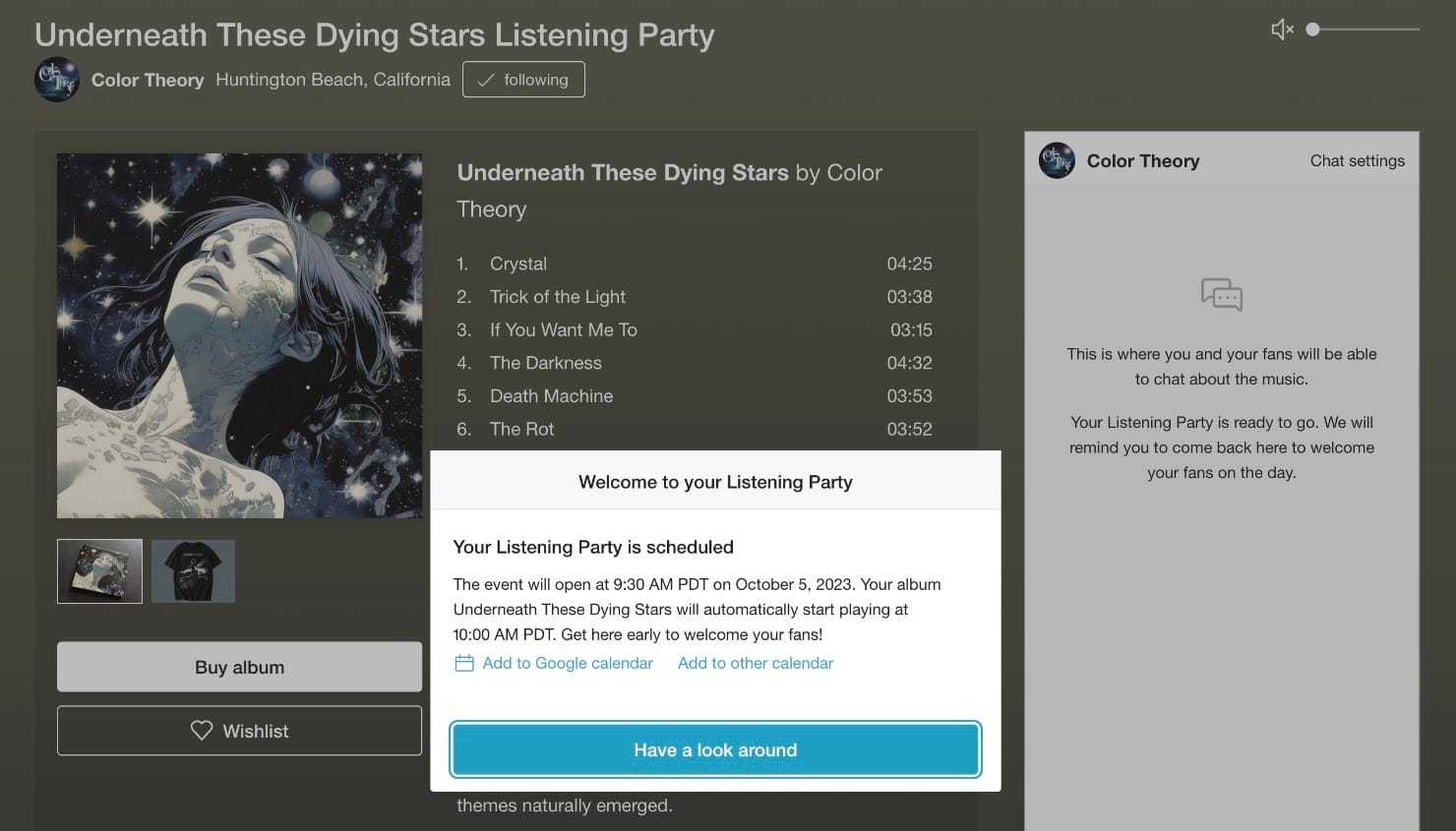The image size is (1456, 831).
Task: Click the volume slider handle
Action: (x=1312, y=30)
